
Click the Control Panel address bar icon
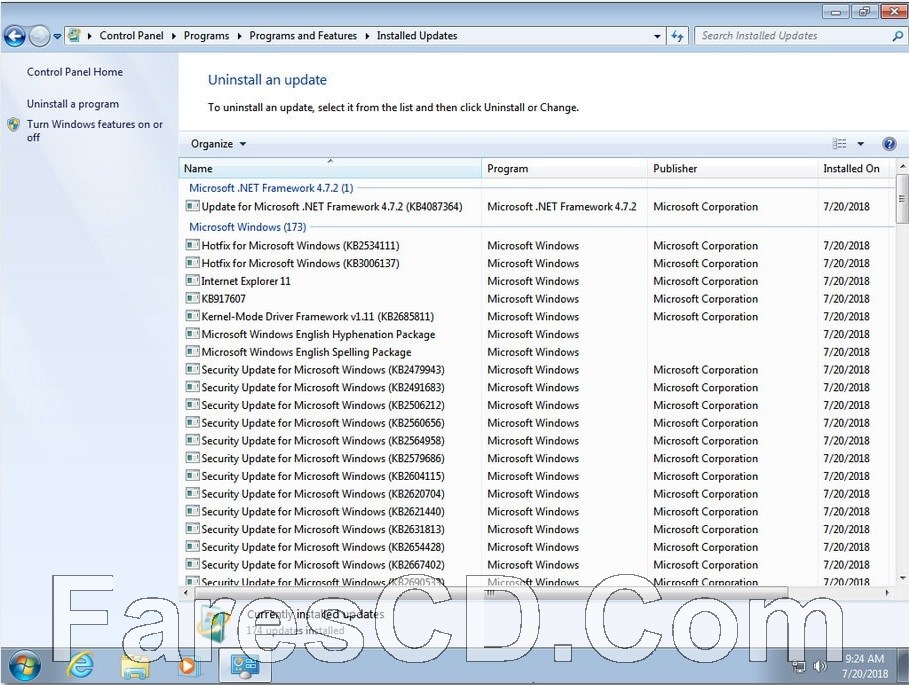74,35
